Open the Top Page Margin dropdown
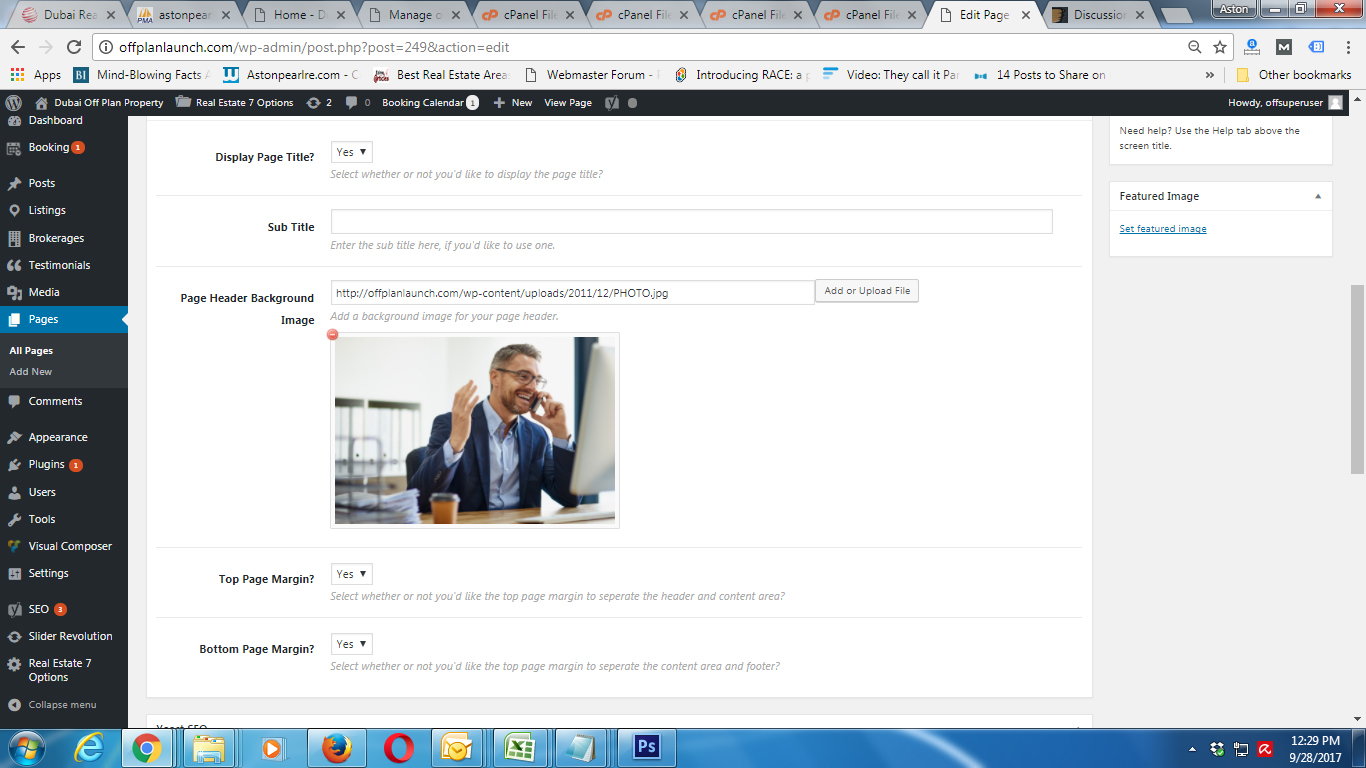Viewport: 1366px width, 768px height. [x=352, y=574]
